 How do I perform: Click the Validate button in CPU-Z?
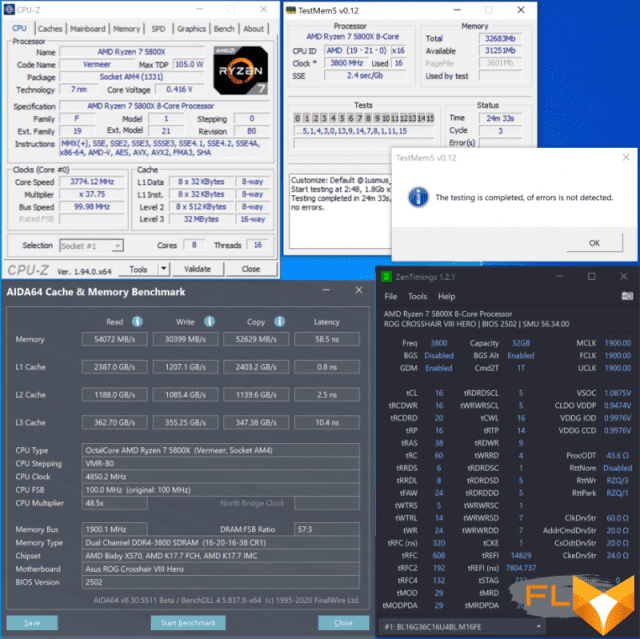pos(198,269)
